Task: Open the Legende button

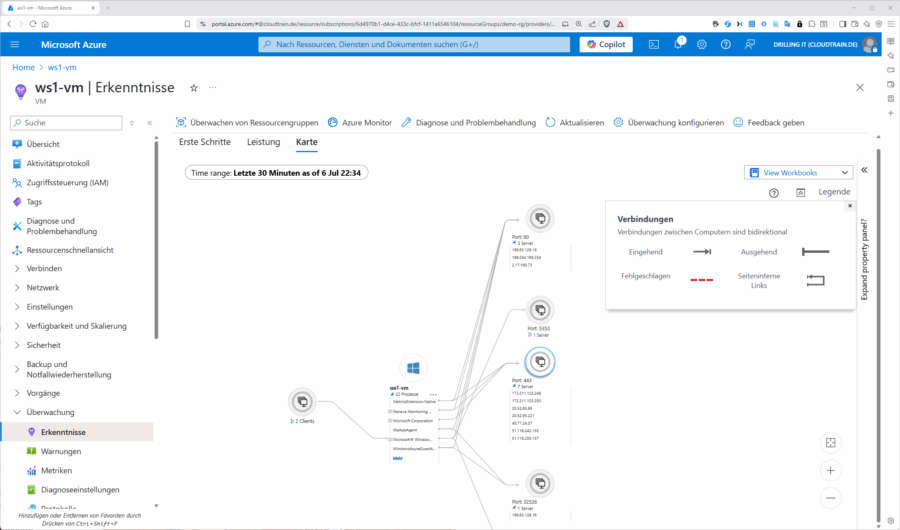Action: (x=834, y=192)
